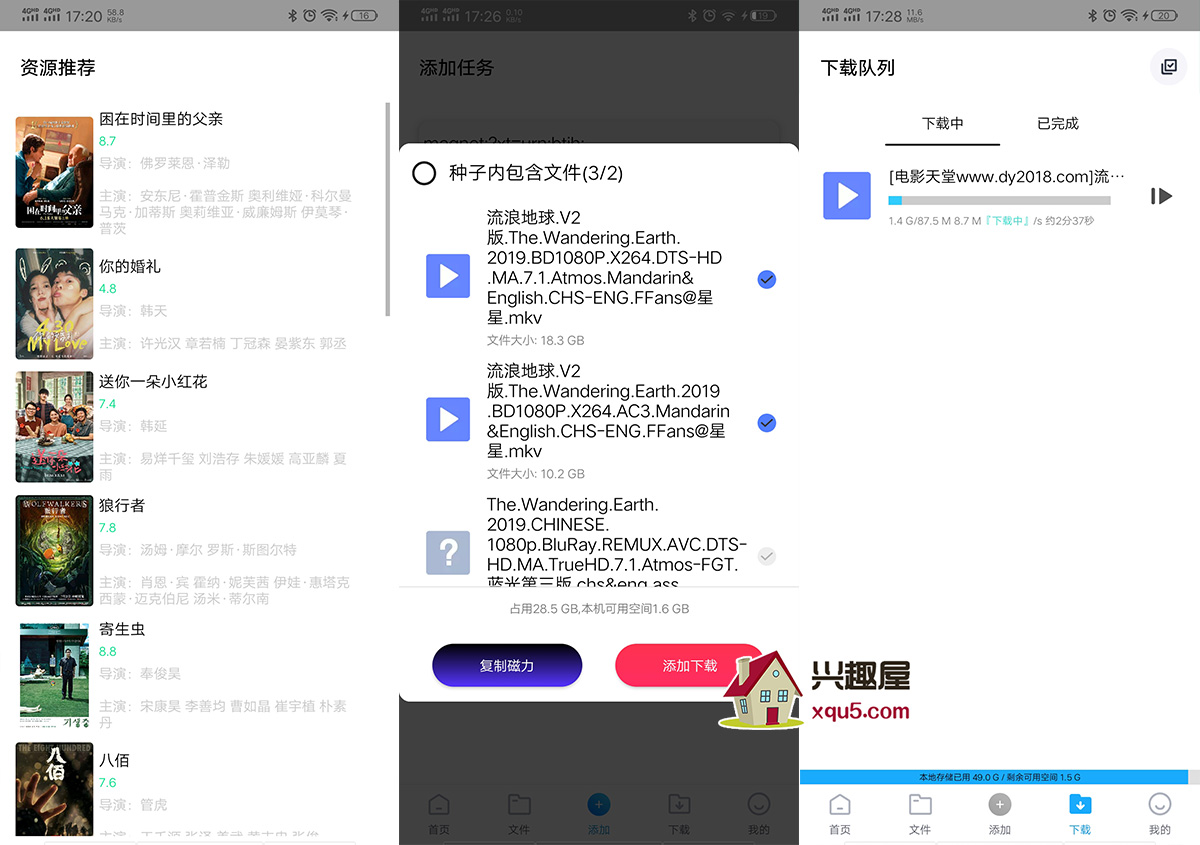Click the text 占用28.5 GB,本机可用空间1.6 GB
The height and width of the screenshot is (845, 1200).
click(x=599, y=609)
